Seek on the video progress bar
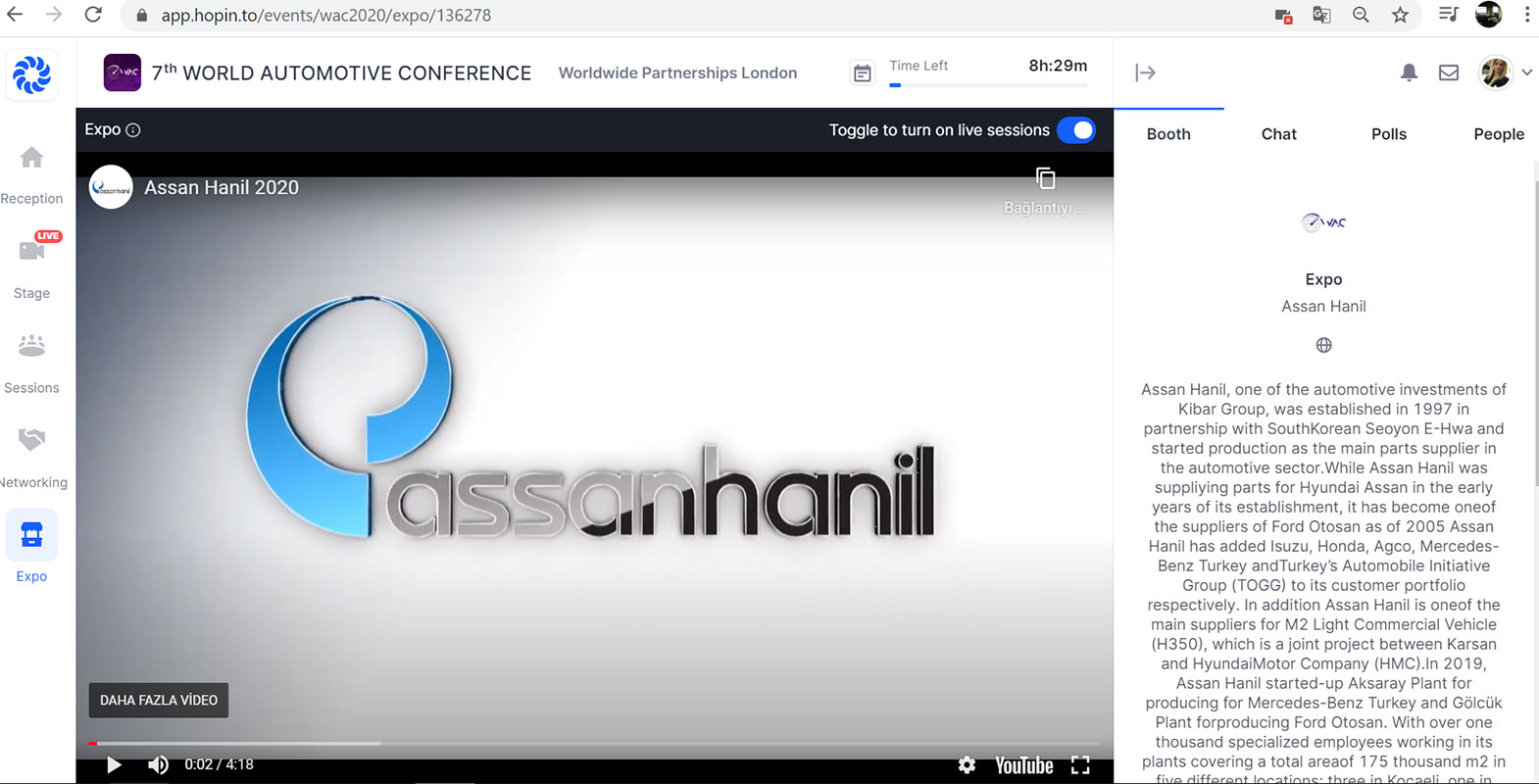Viewport: 1539px width, 784px height. (x=594, y=744)
